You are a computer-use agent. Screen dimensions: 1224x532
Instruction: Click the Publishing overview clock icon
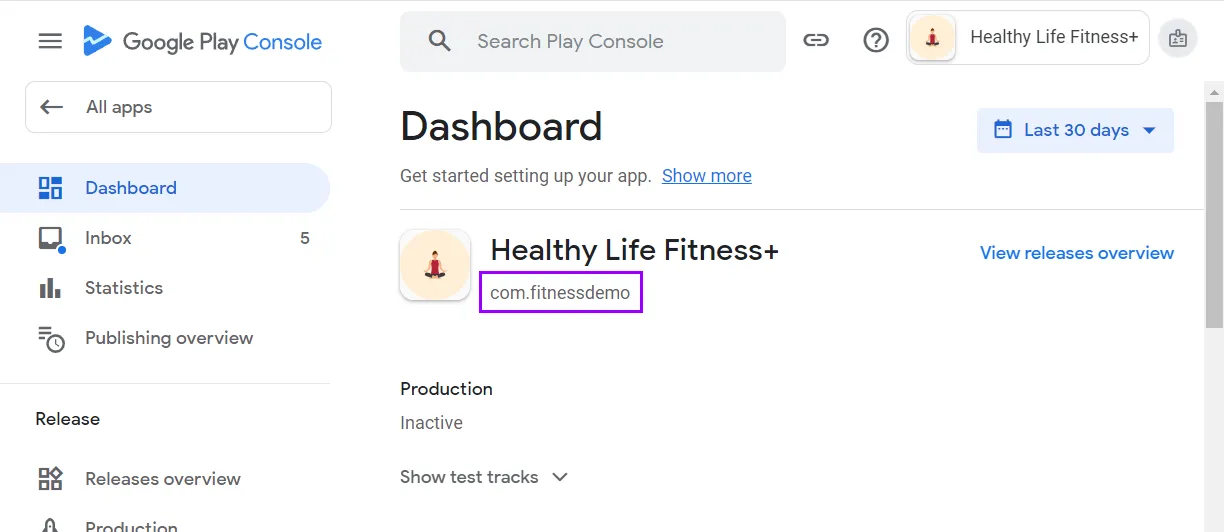coord(50,338)
